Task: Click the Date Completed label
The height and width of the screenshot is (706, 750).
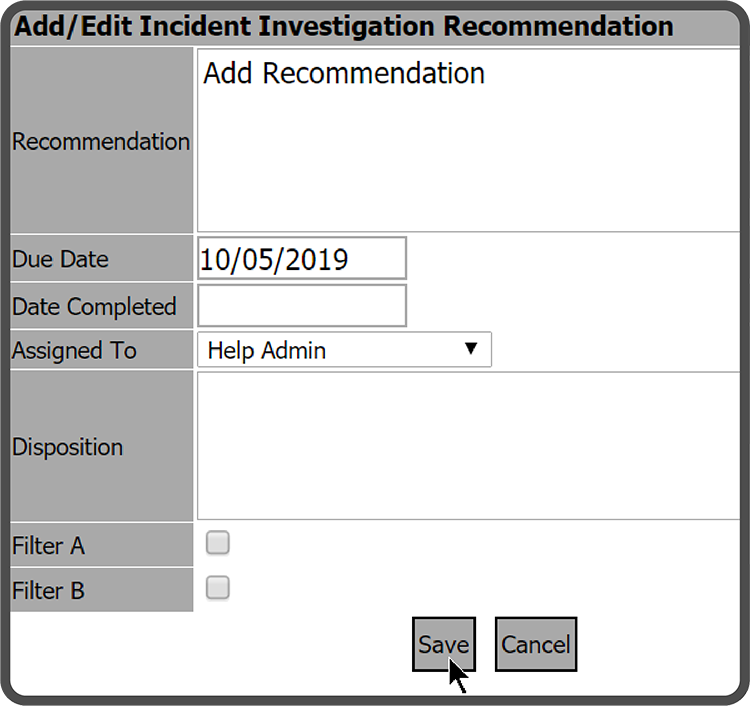Action: pos(94,307)
